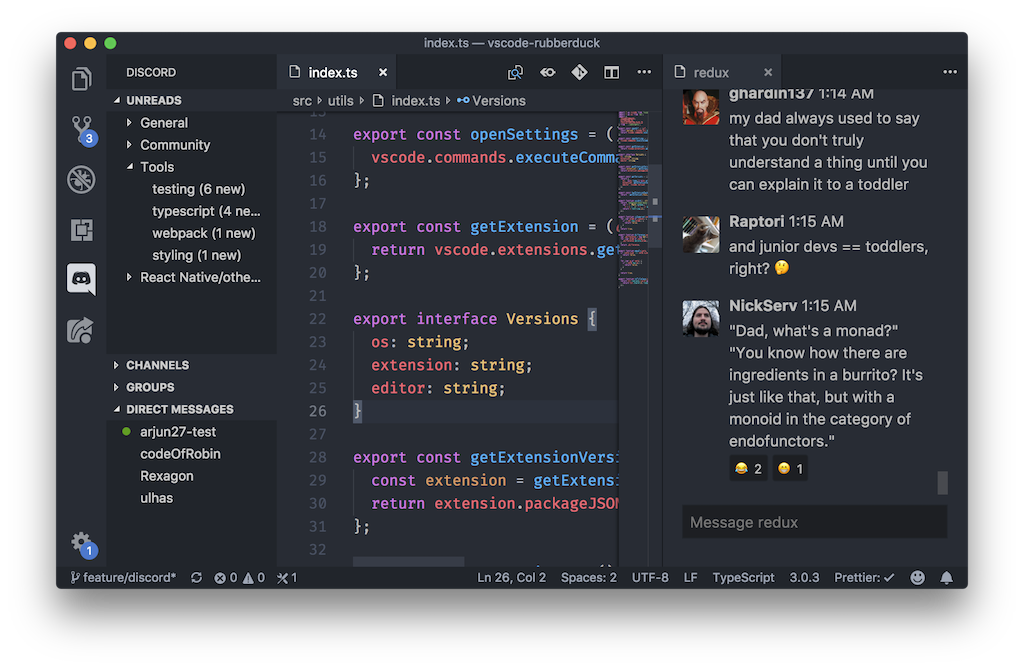This screenshot has width=1024, height=669.
Task: Open the Explorer files icon in activity bar
Action: [81, 79]
